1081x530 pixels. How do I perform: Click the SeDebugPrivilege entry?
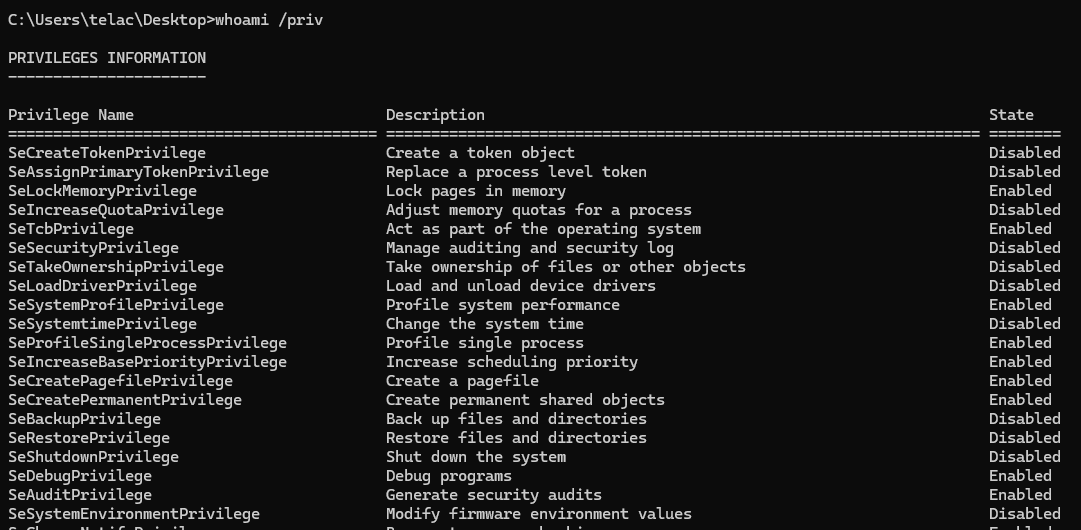(x=80, y=476)
